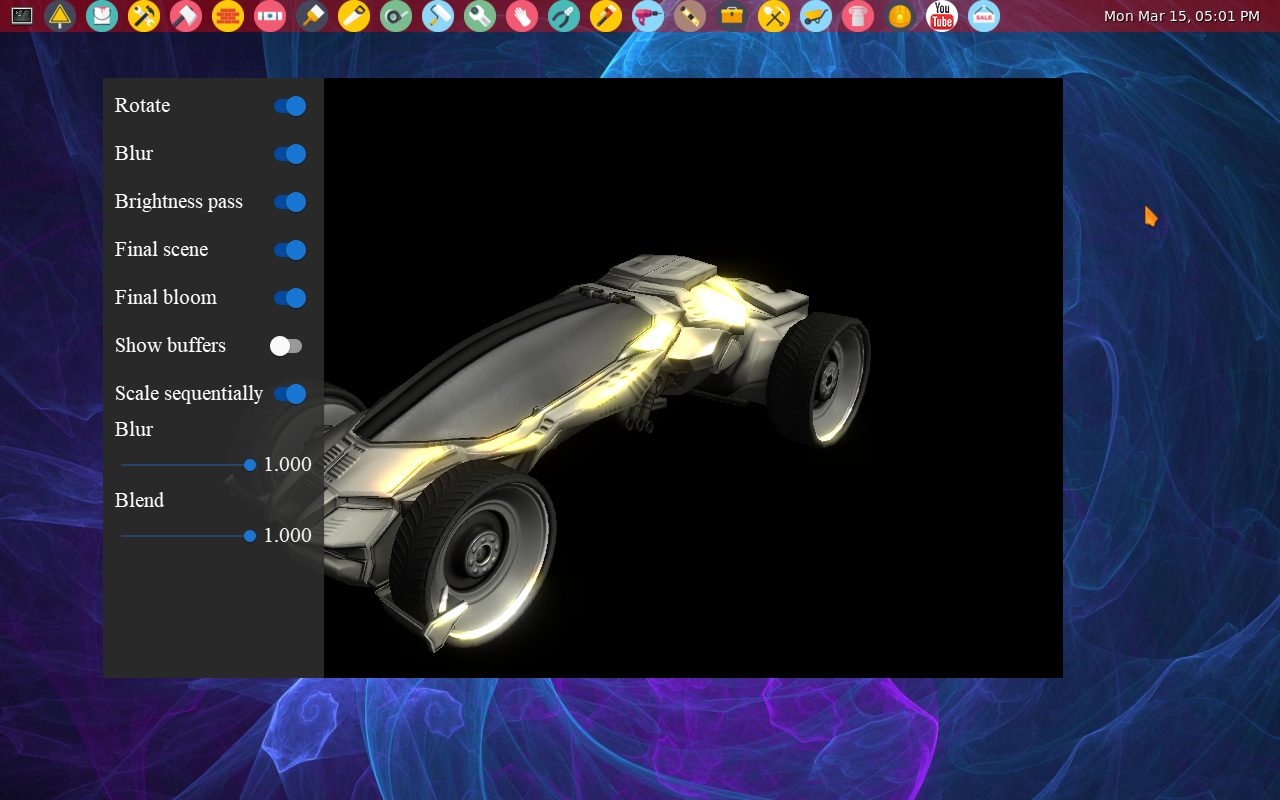The image size is (1280, 800).
Task: Click the brown bubble level icon
Action: [x=690, y=16]
